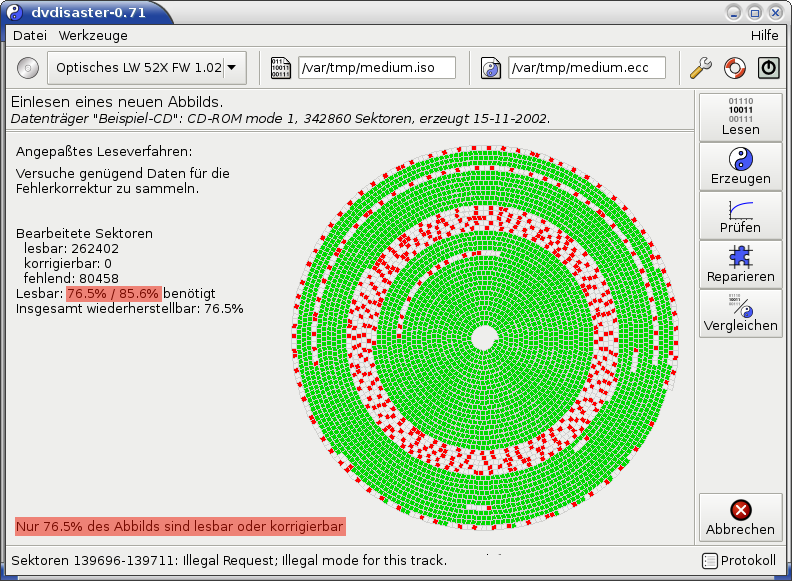The image size is (792, 581).
Task: Click the CD drive disc icon
Action: point(28,68)
